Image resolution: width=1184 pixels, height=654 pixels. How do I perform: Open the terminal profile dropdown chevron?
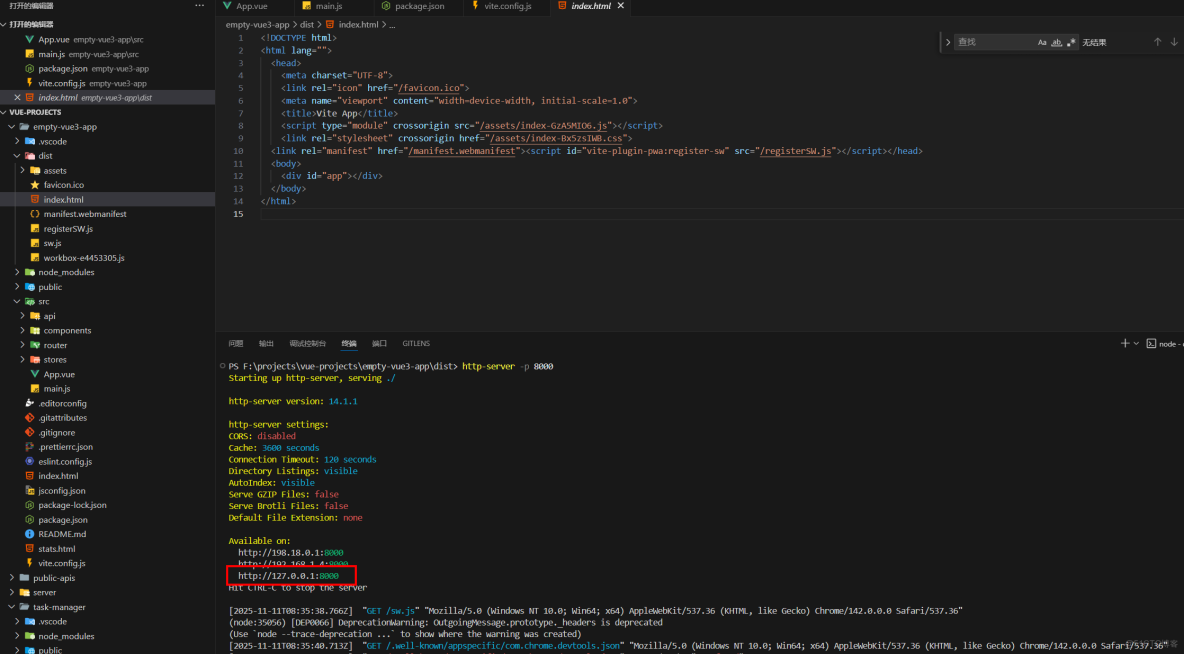[x=1136, y=343]
